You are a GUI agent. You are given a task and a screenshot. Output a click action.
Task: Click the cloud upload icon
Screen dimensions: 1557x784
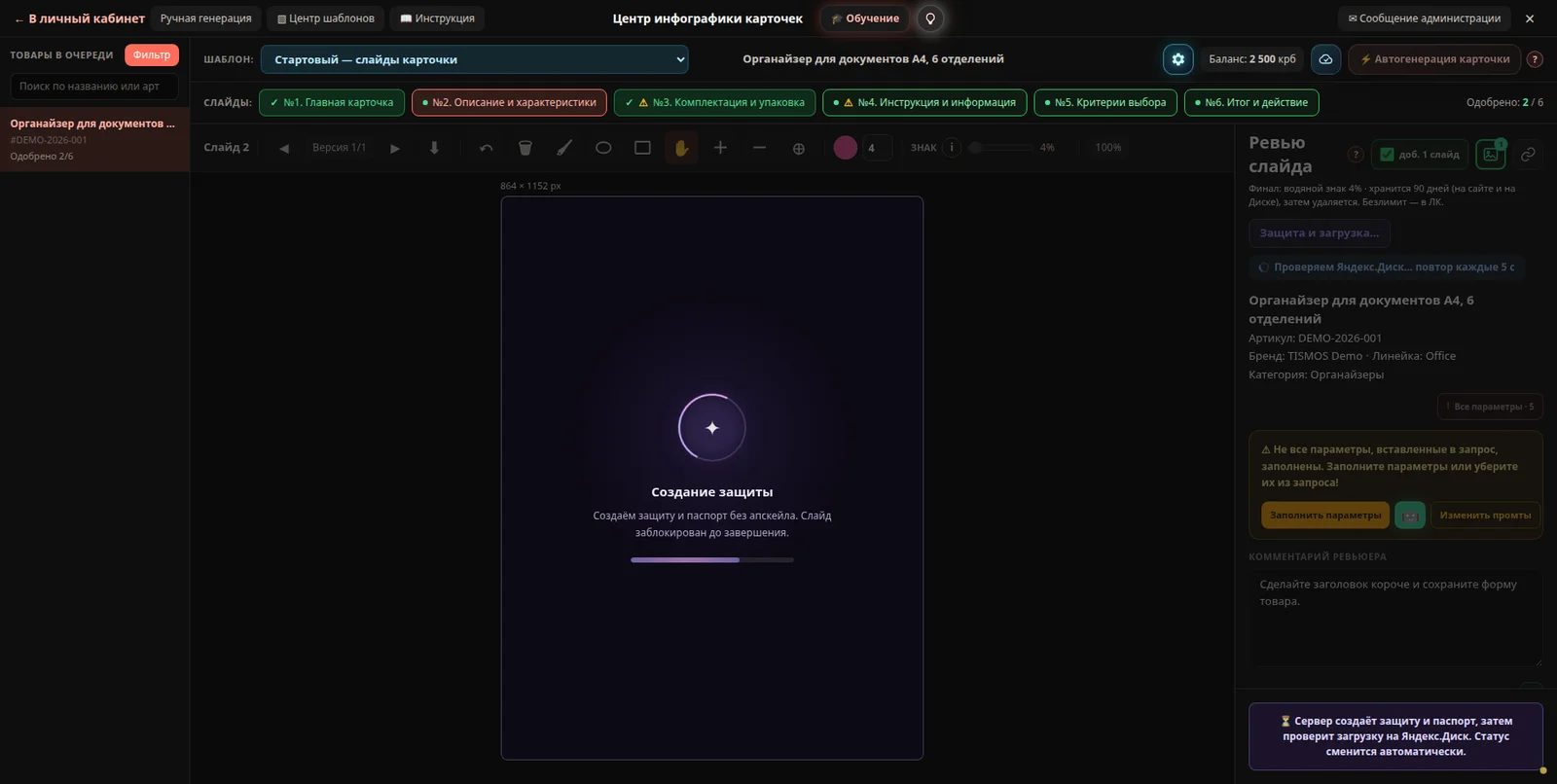pyautogui.click(x=1325, y=59)
